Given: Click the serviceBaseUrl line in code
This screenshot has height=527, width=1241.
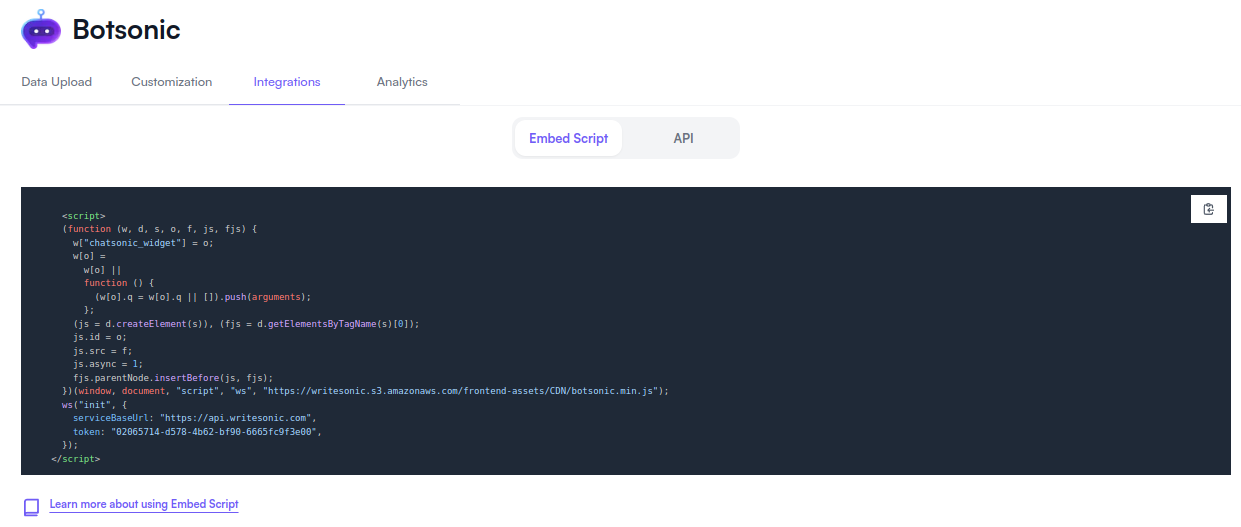Looking at the screenshot, I should click(194, 418).
